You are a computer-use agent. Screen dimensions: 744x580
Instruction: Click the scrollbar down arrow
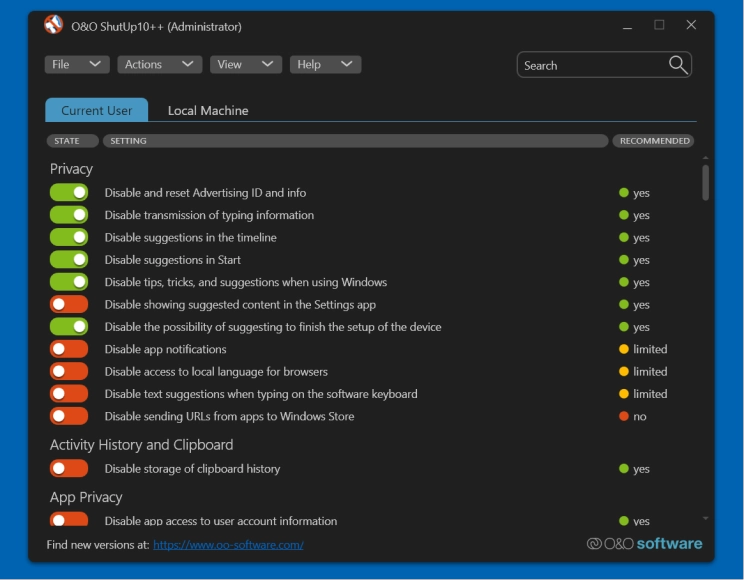coord(706,519)
